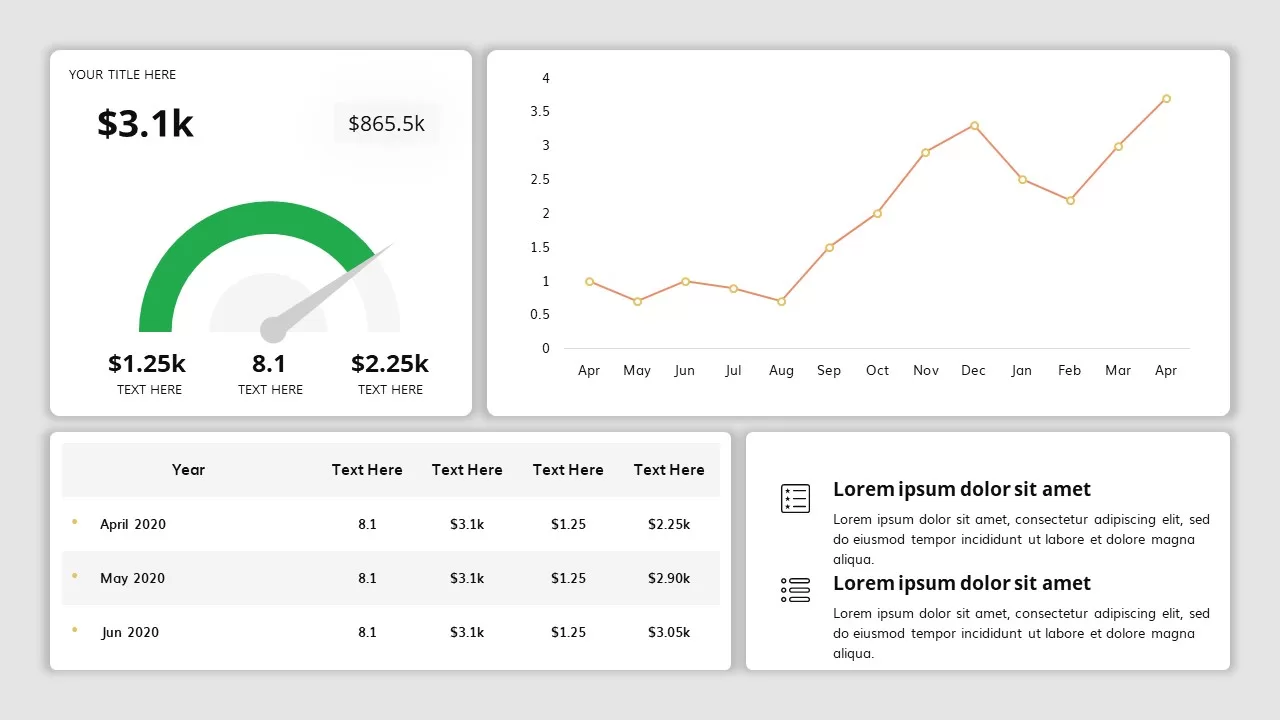Click the $3.05k cell in Jun row

[x=669, y=632]
